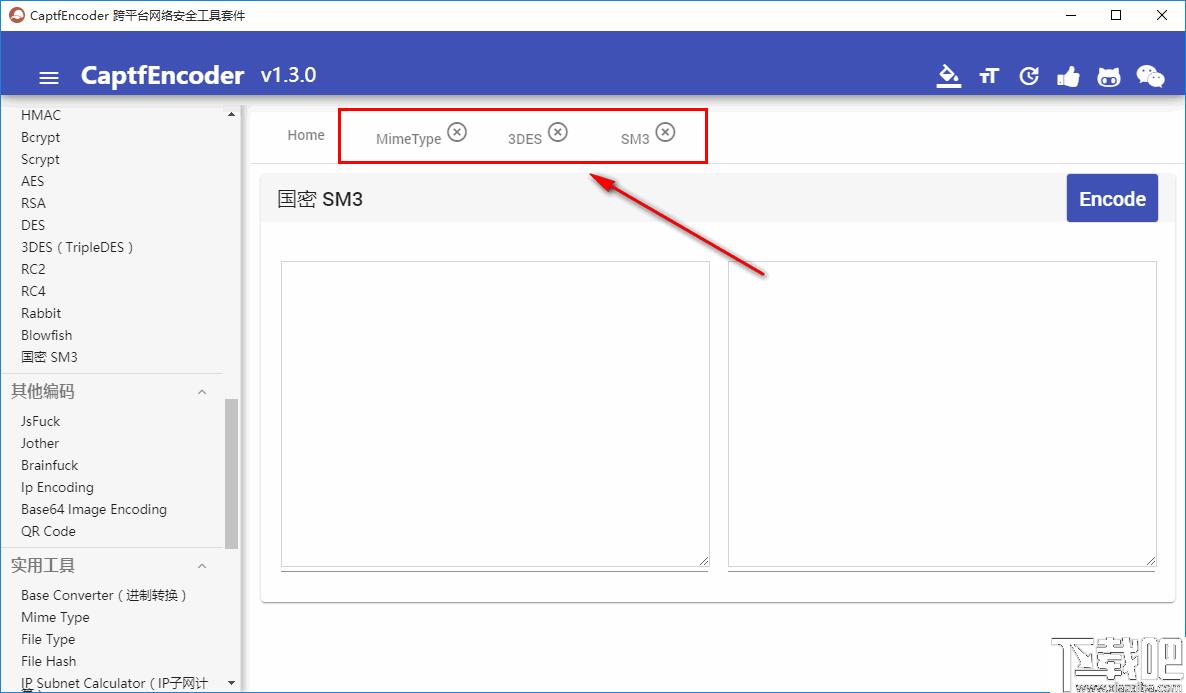Select Bcrypt in sidebar
This screenshot has width=1186, height=693.
coord(41,138)
